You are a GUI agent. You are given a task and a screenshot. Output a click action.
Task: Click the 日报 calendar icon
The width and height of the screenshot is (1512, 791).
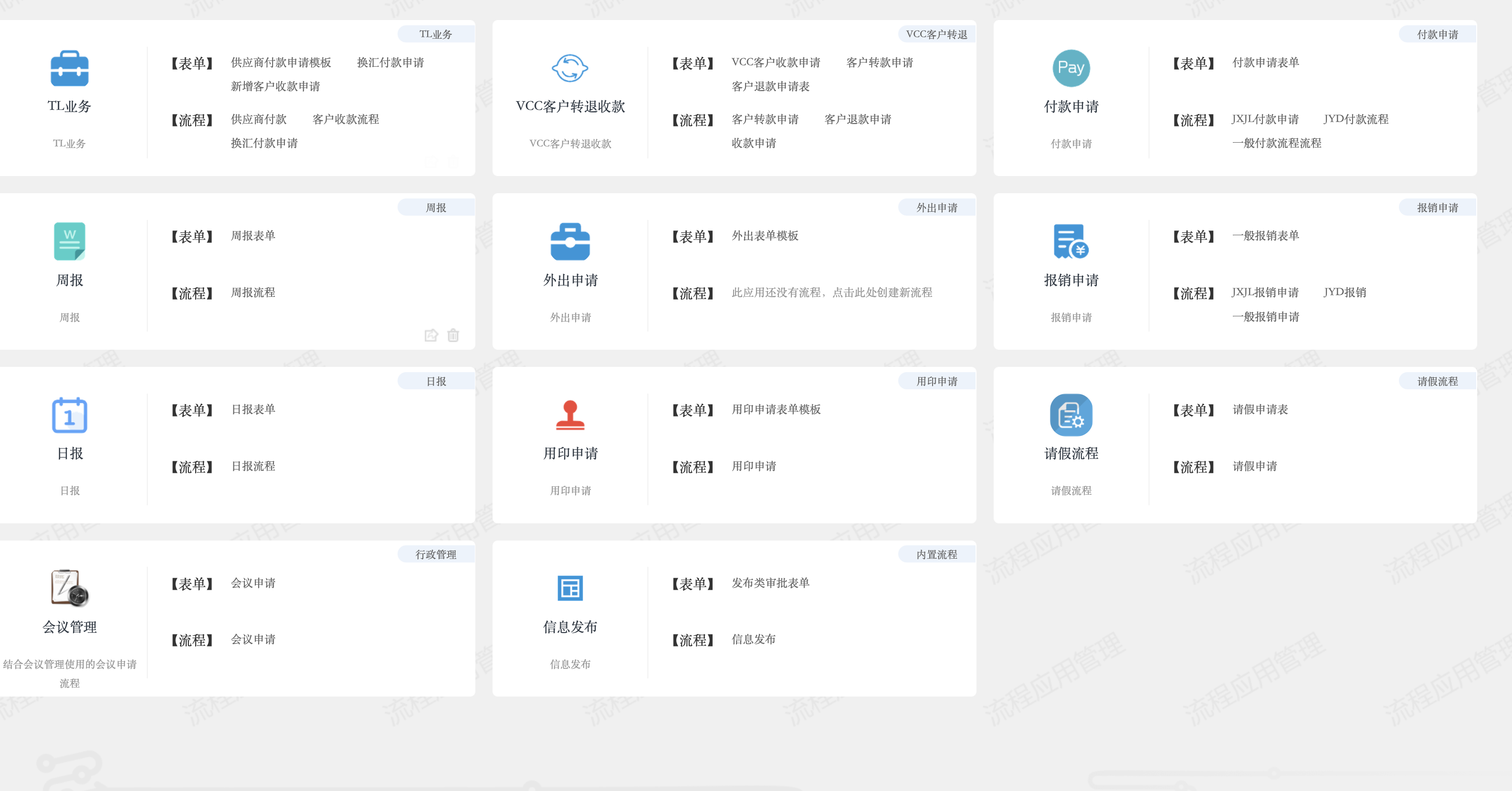pyautogui.click(x=69, y=415)
